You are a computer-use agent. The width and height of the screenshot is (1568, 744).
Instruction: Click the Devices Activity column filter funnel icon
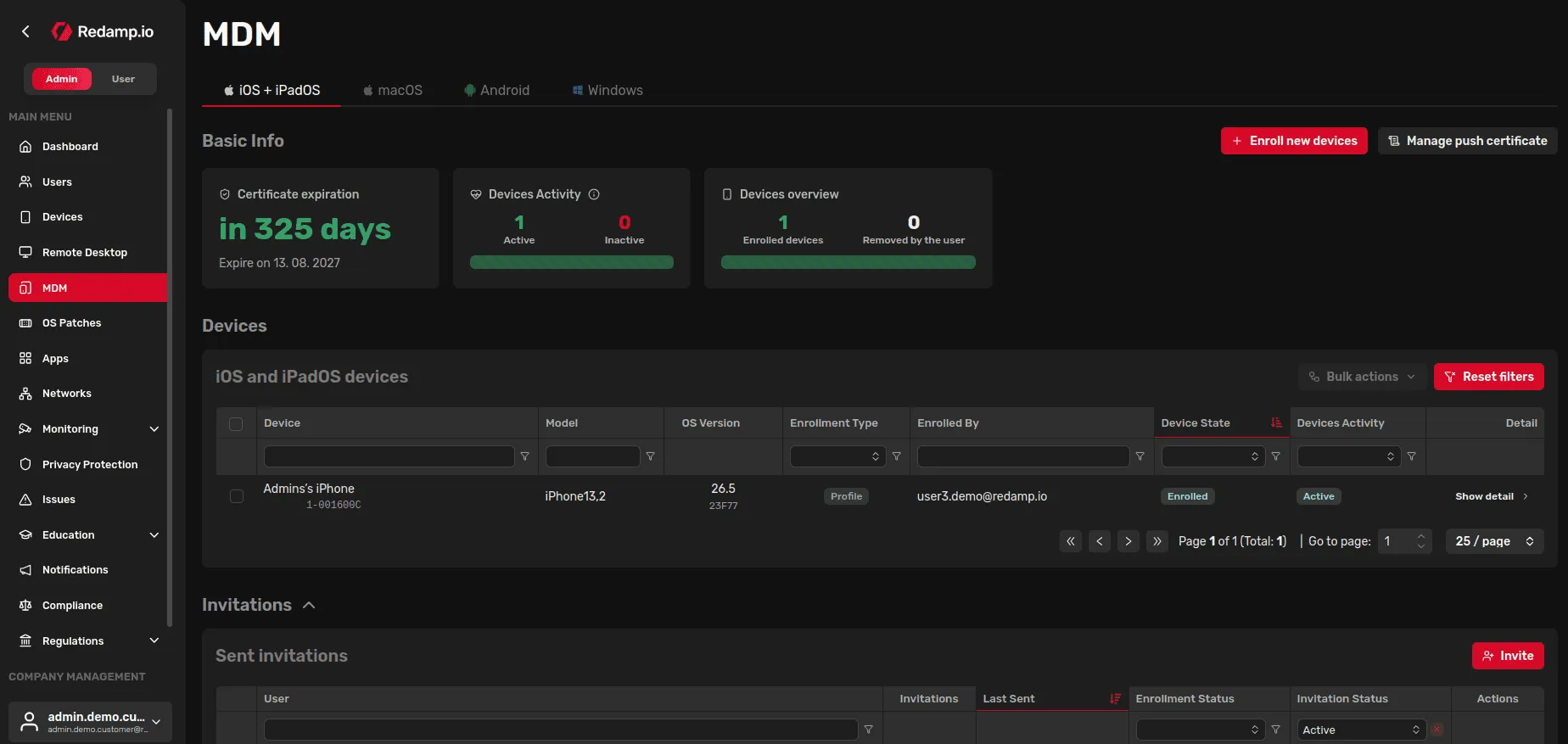(x=1412, y=456)
